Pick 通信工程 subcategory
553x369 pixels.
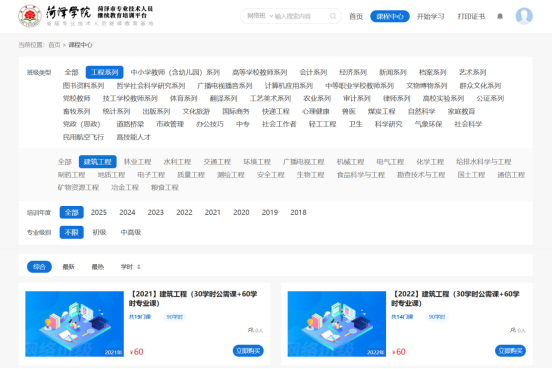pos(511,175)
